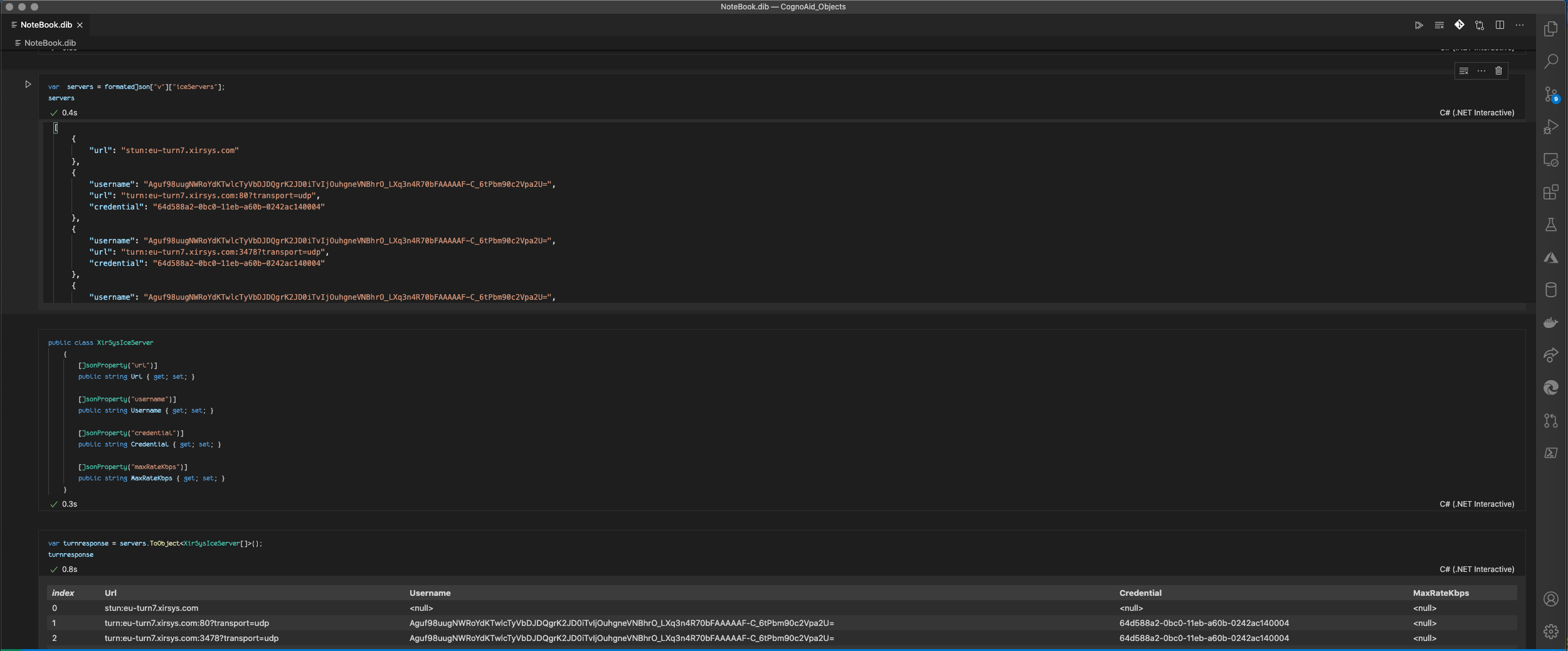The image size is (1568, 651).
Task: Open the editor's ellipsis overflow menu
Action: tap(1520, 25)
